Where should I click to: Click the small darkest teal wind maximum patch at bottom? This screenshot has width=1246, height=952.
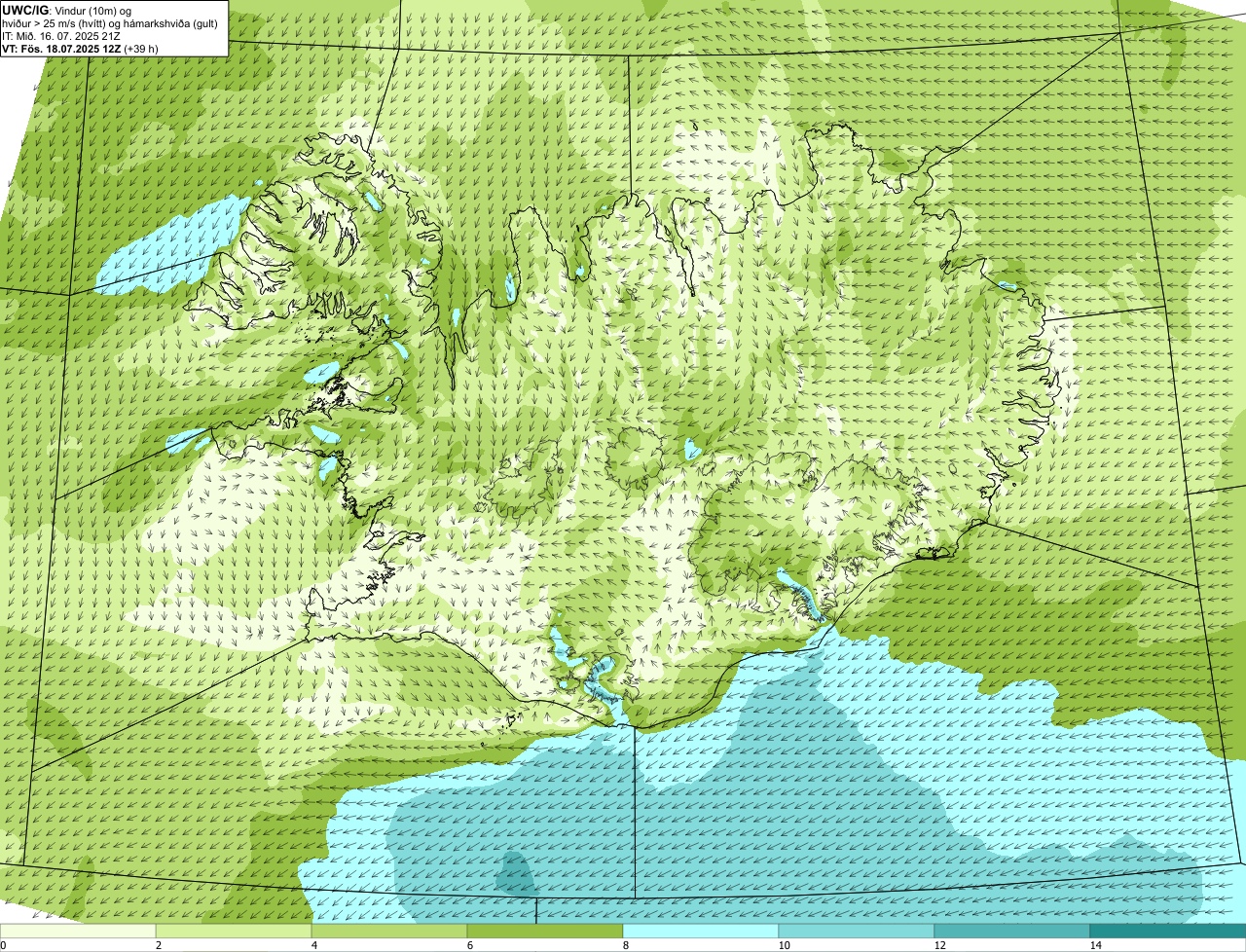(516, 873)
